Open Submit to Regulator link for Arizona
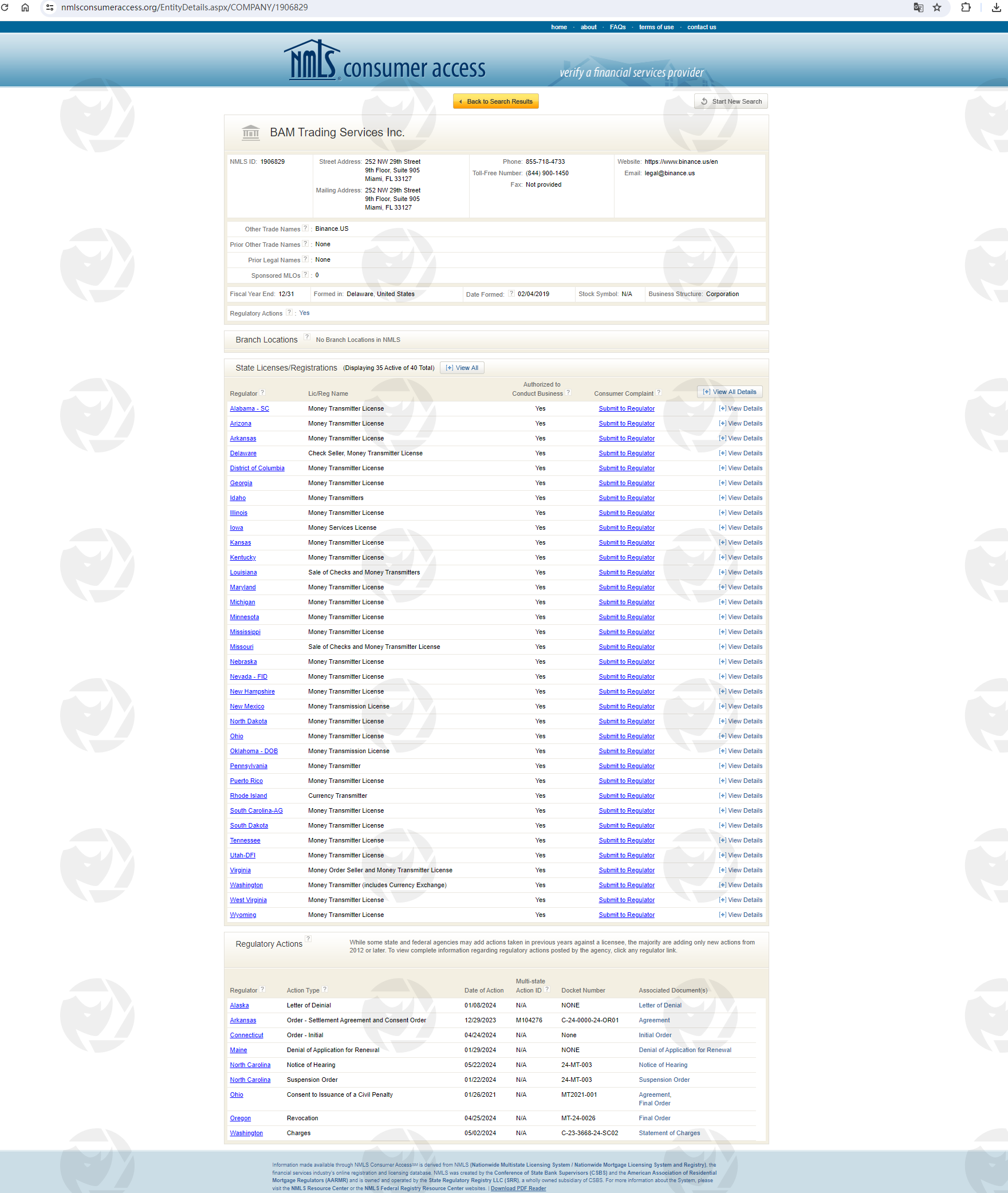 tap(627, 424)
